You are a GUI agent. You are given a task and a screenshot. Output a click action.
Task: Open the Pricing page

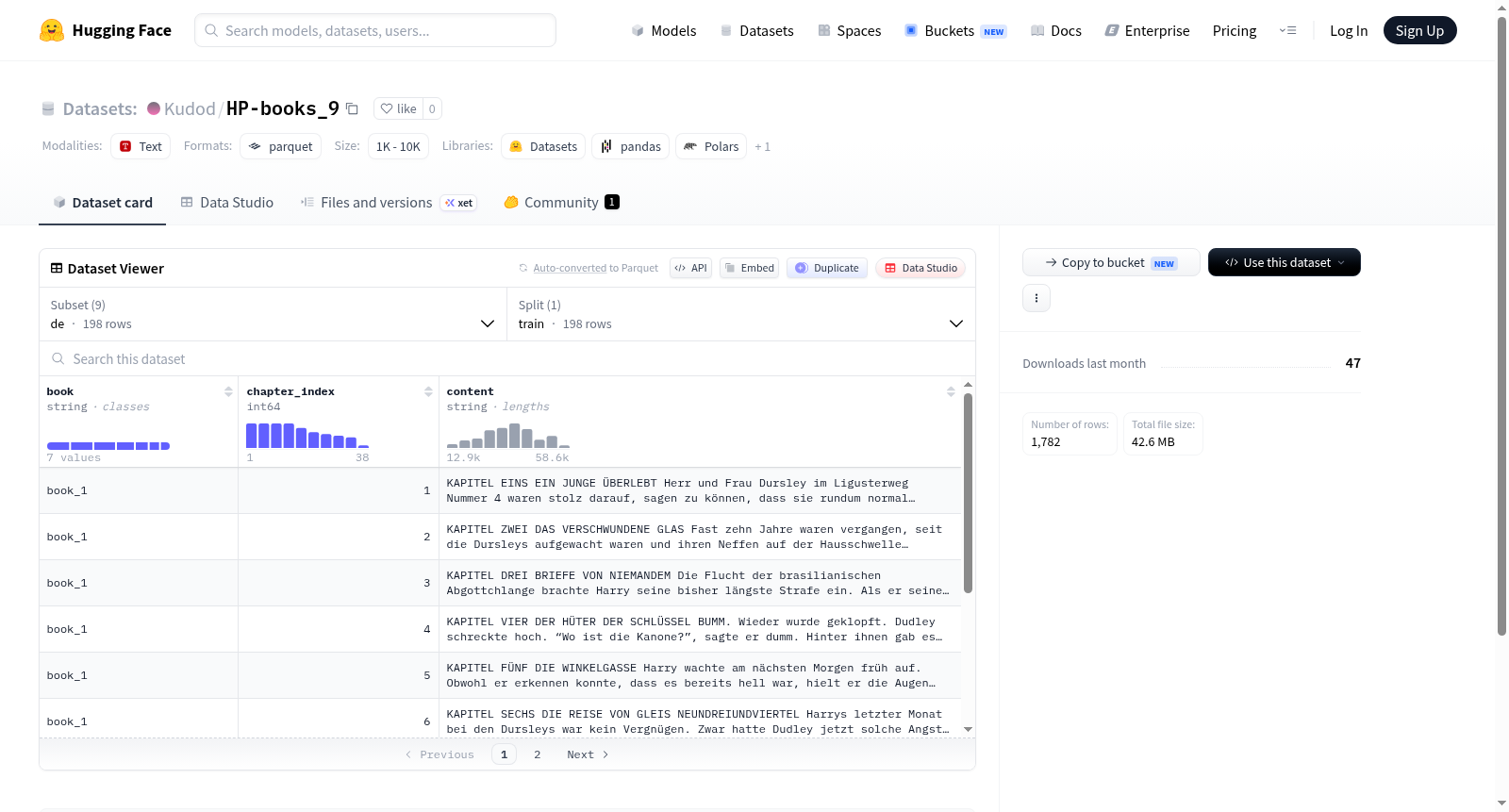pos(1235,30)
